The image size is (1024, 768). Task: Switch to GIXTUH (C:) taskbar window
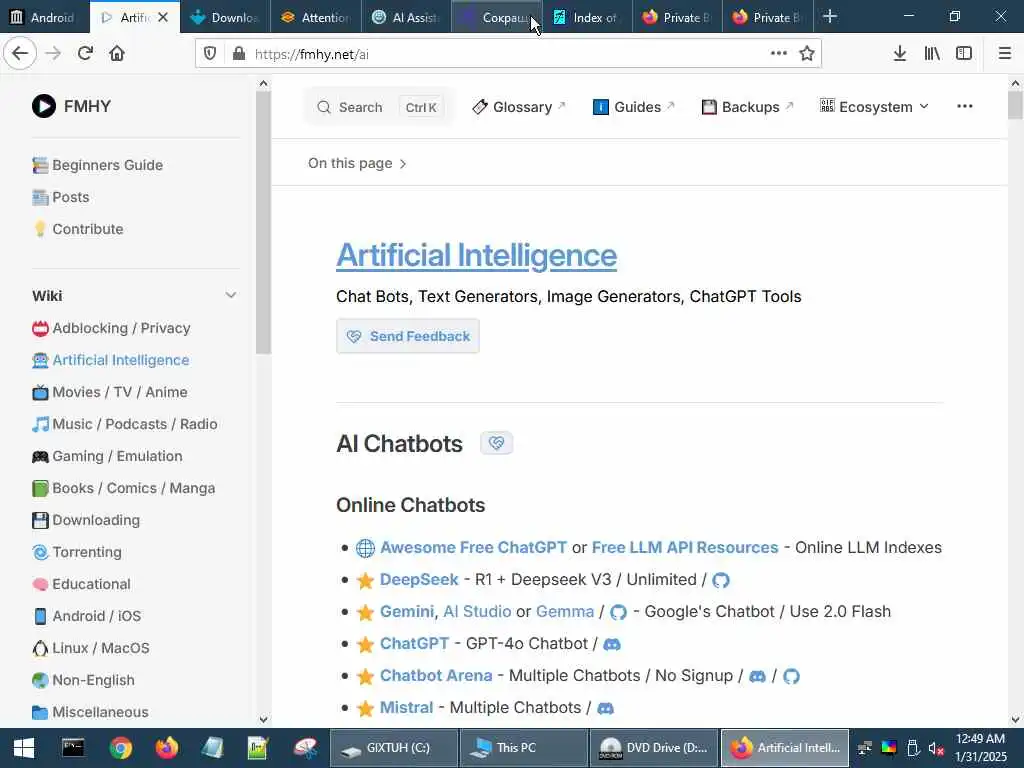394,748
